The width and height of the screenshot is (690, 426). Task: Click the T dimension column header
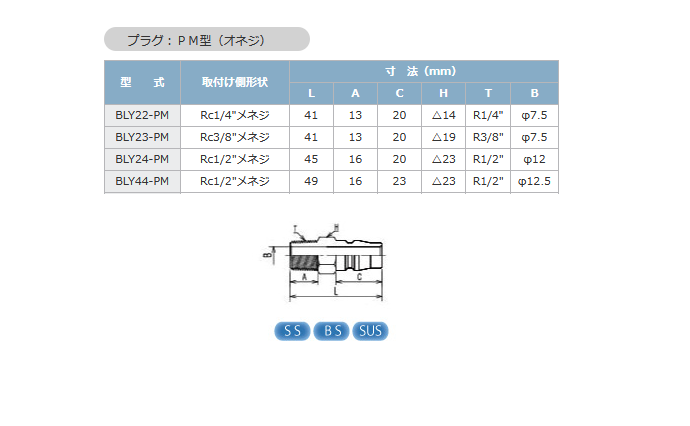point(487,94)
